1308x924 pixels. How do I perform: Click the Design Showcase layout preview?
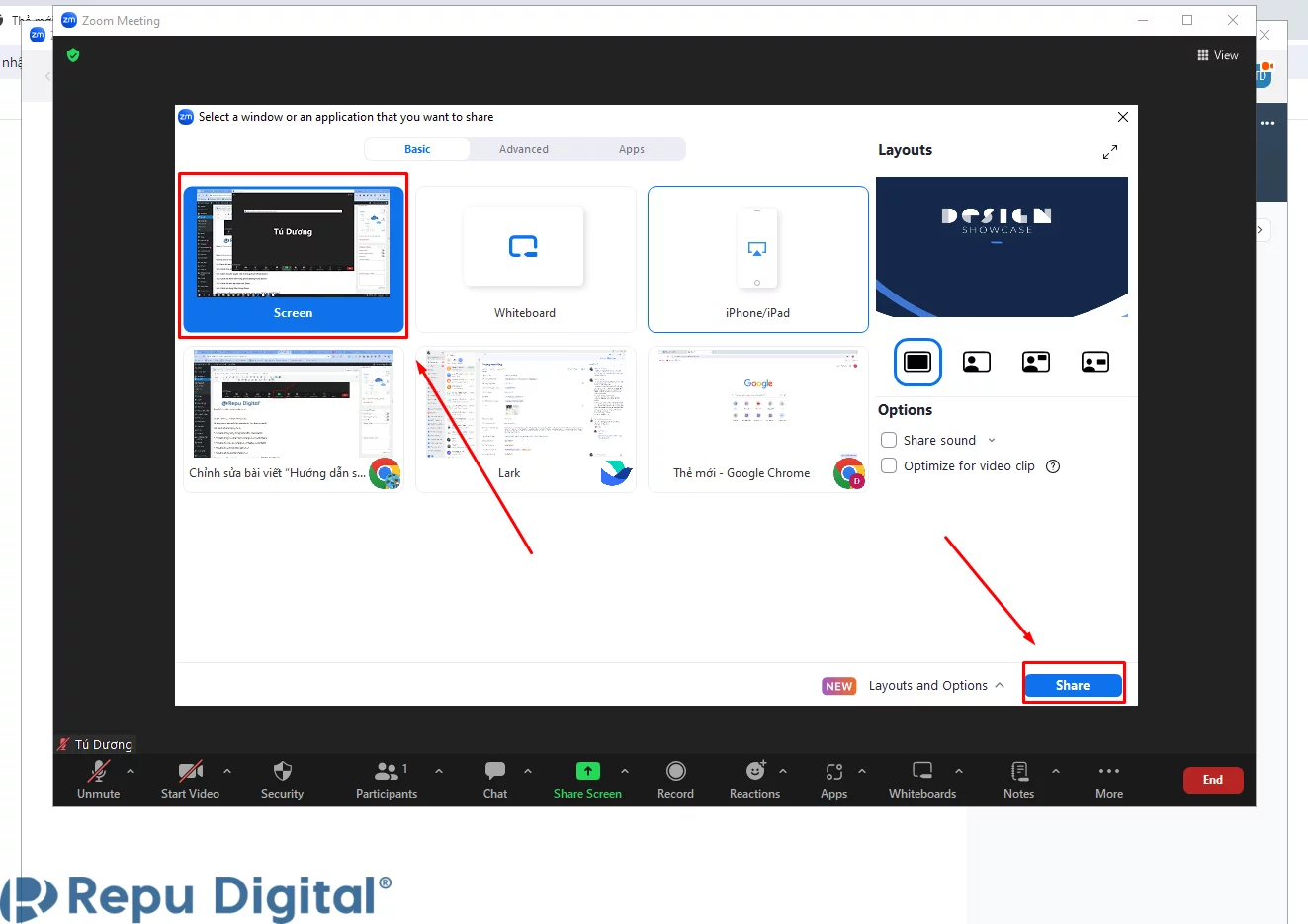1002,247
